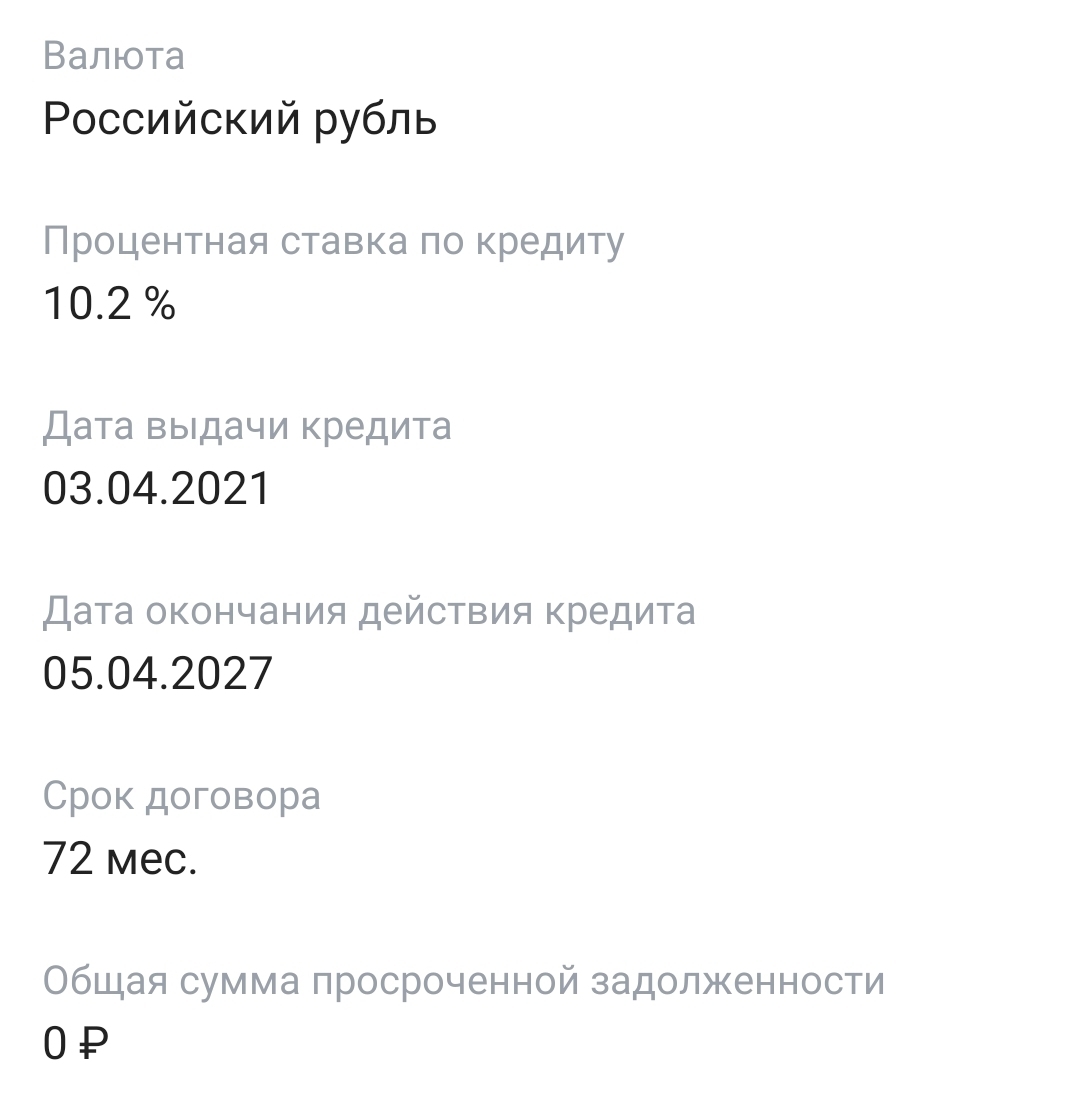Image resolution: width=1080 pixels, height=1104 pixels.
Task: Click the number 72 in contract term
Action: tap(68, 859)
